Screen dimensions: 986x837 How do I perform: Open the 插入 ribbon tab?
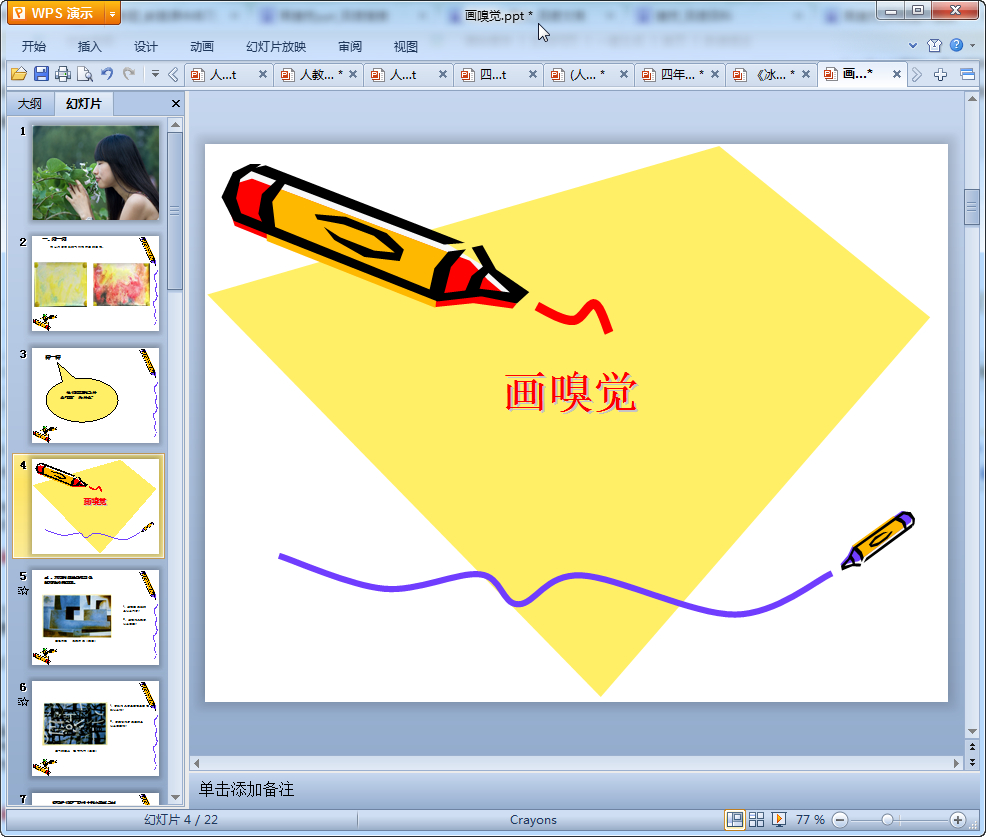(89, 47)
